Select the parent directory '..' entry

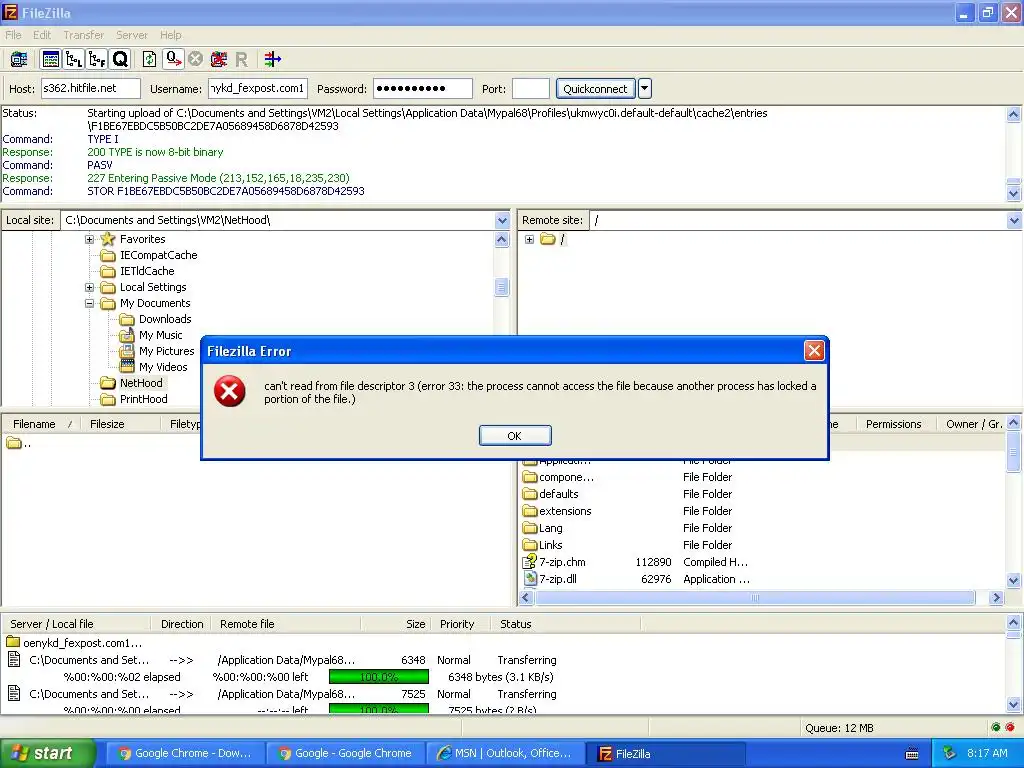pyautogui.click(x=18, y=443)
